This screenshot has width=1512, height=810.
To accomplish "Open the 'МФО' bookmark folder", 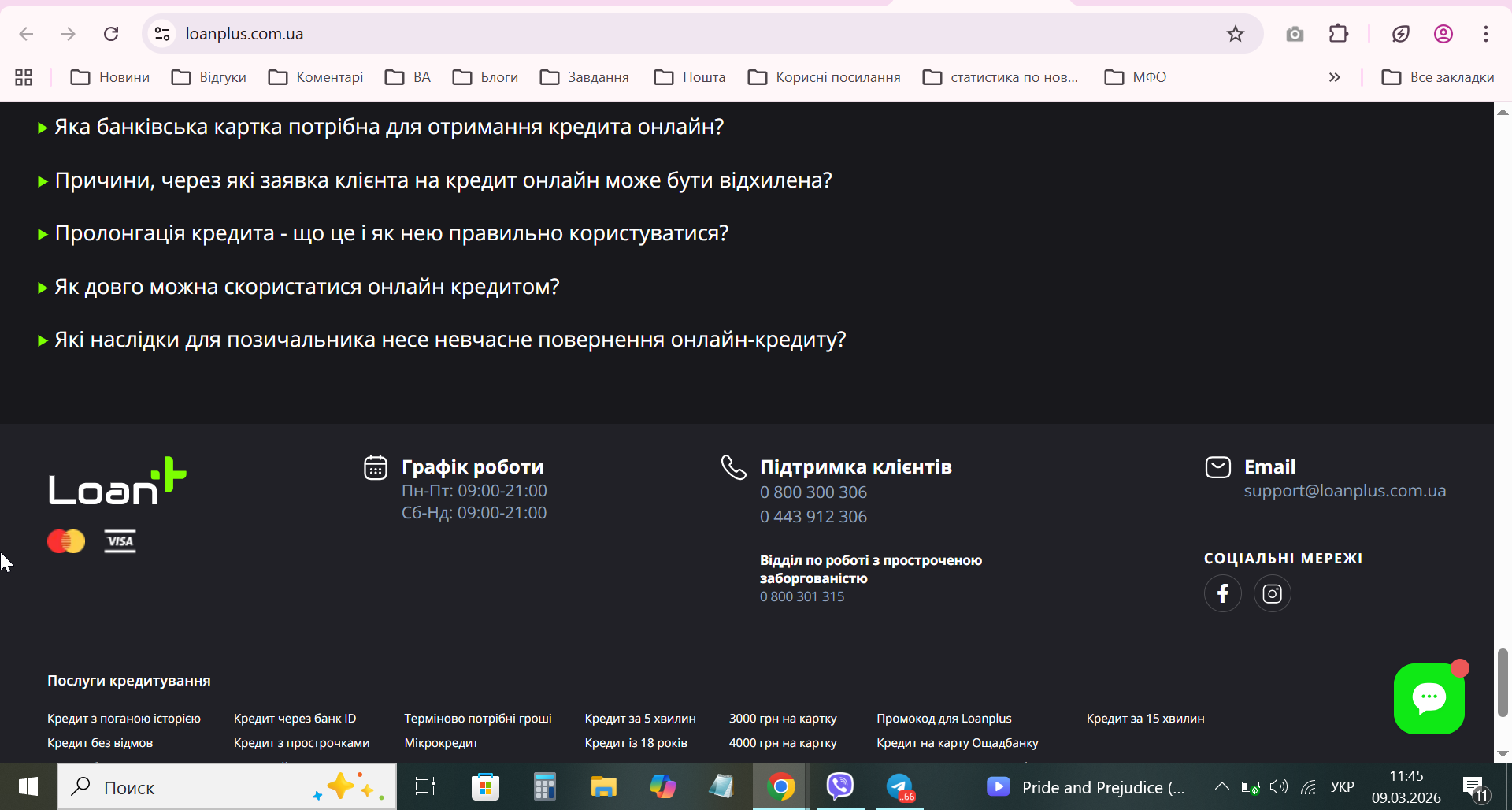I will pos(1136,77).
